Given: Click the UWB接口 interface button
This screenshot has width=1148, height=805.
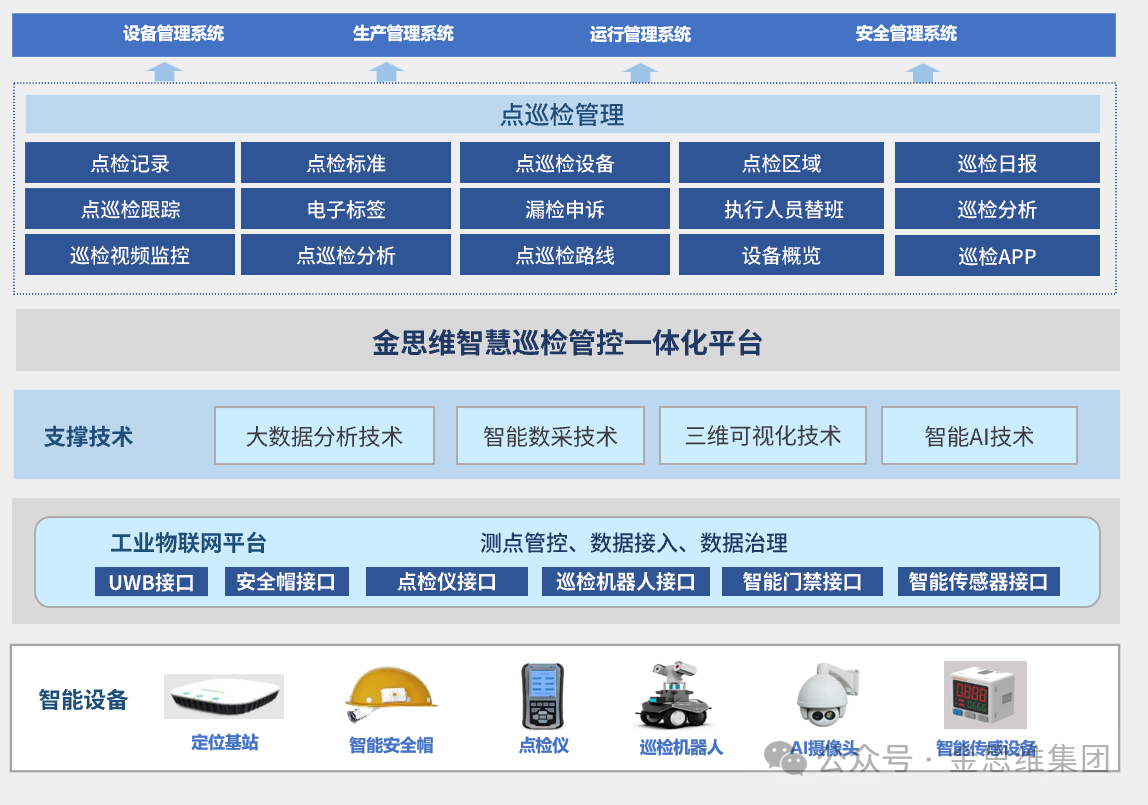Looking at the screenshot, I should pyautogui.click(x=151, y=582).
